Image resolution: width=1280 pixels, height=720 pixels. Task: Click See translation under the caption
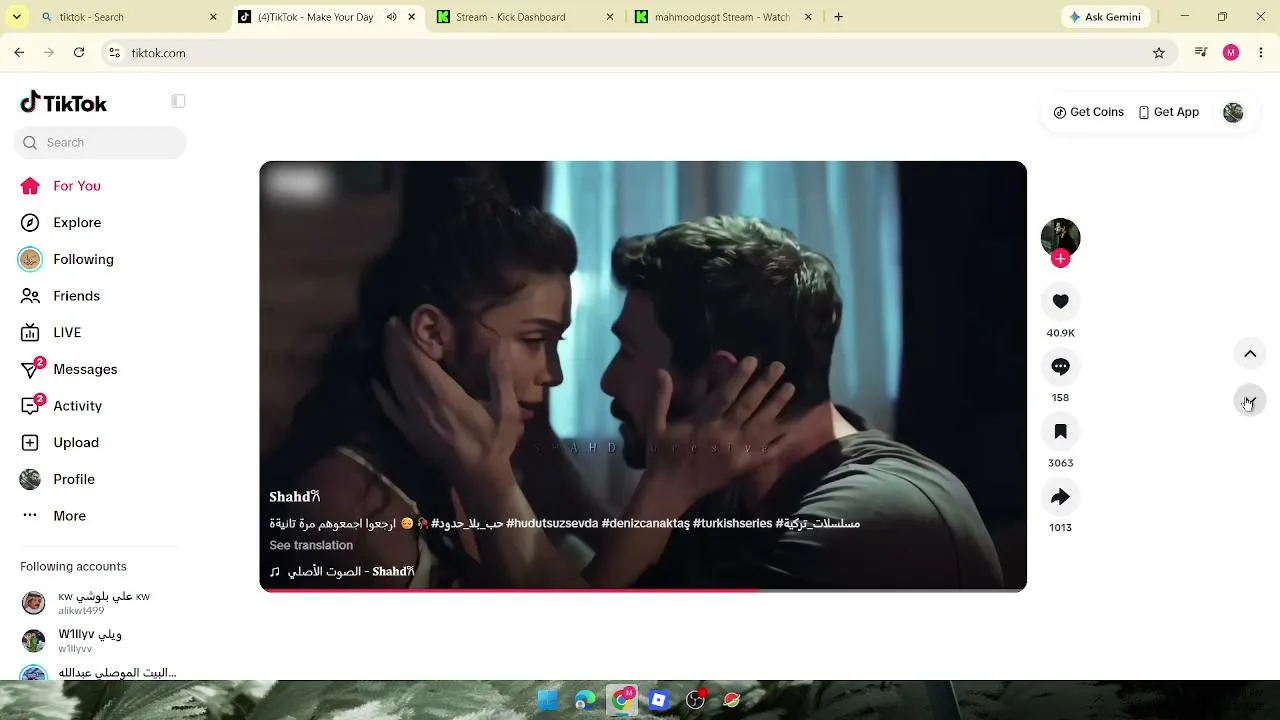[x=311, y=545]
